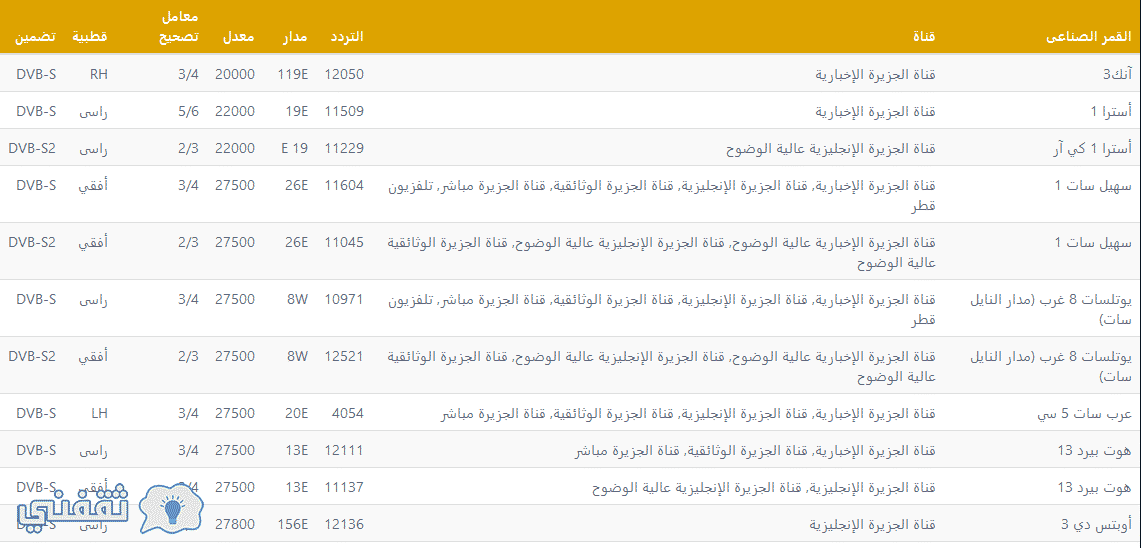Click the 'قطبية' column header

(x=90, y=37)
